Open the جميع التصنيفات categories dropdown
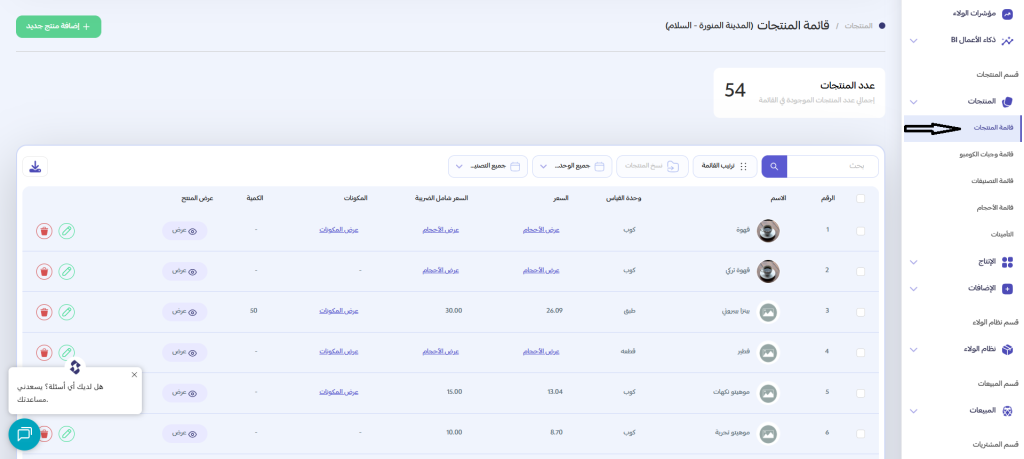This screenshot has height=459, width=1024. pos(487,166)
